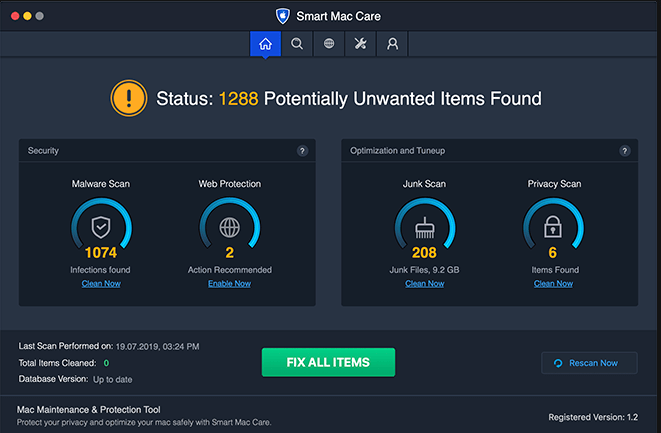The image size is (661, 433).
Task: Click the Last Scan date text
Action: click(157, 347)
